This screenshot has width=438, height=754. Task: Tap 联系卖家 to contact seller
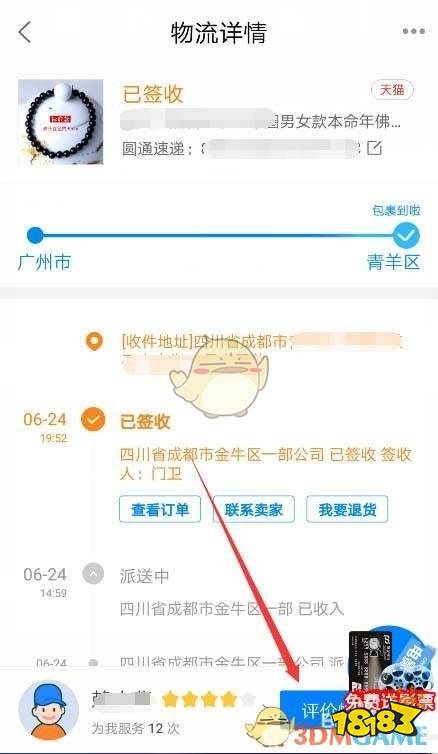click(x=253, y=509)
